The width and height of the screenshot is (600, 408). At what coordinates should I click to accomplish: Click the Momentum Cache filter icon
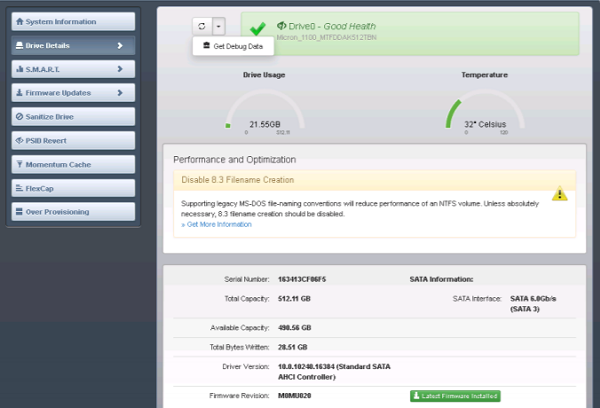(20, 164)
